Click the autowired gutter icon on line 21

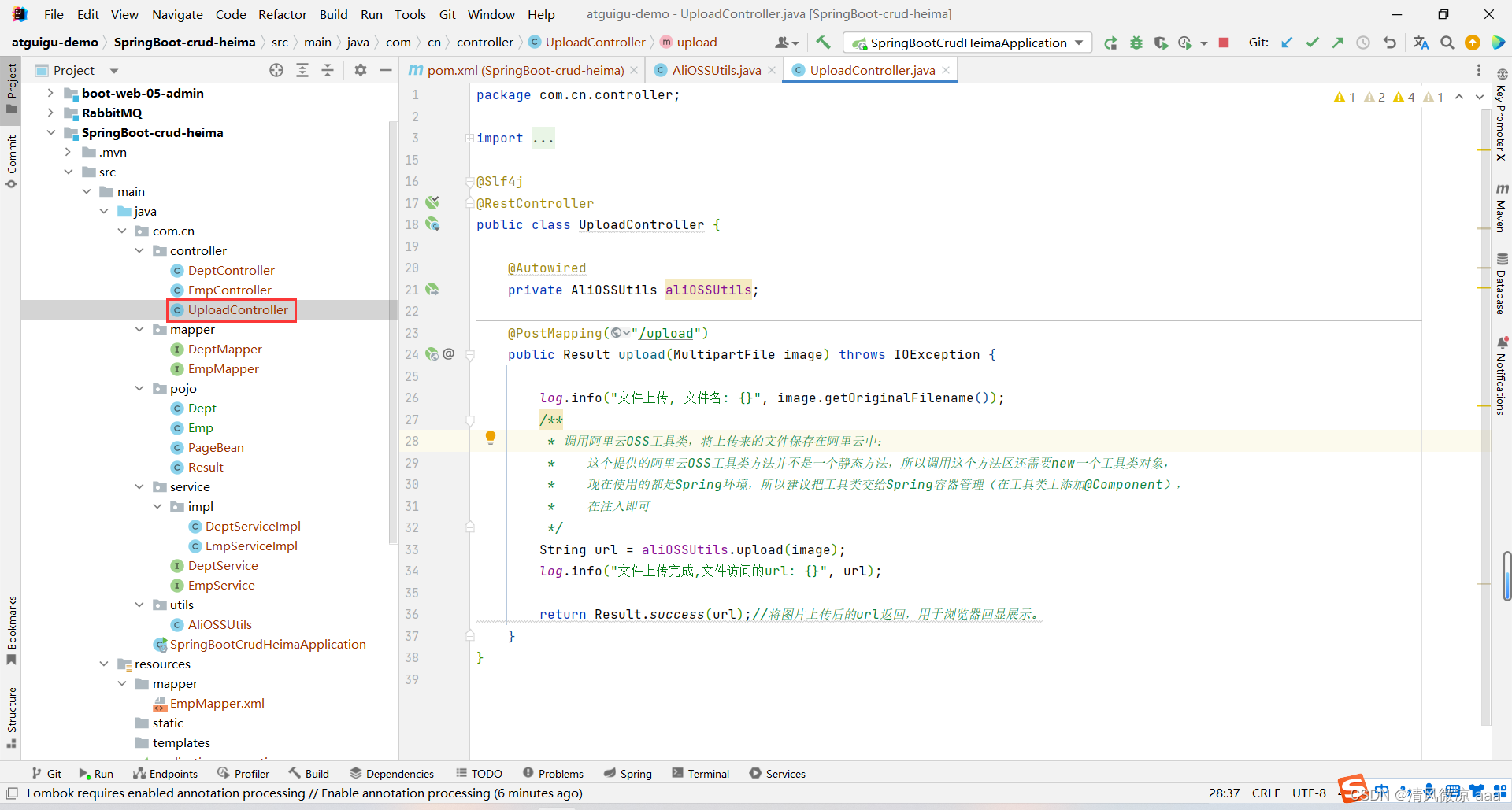tap(432, 290)
